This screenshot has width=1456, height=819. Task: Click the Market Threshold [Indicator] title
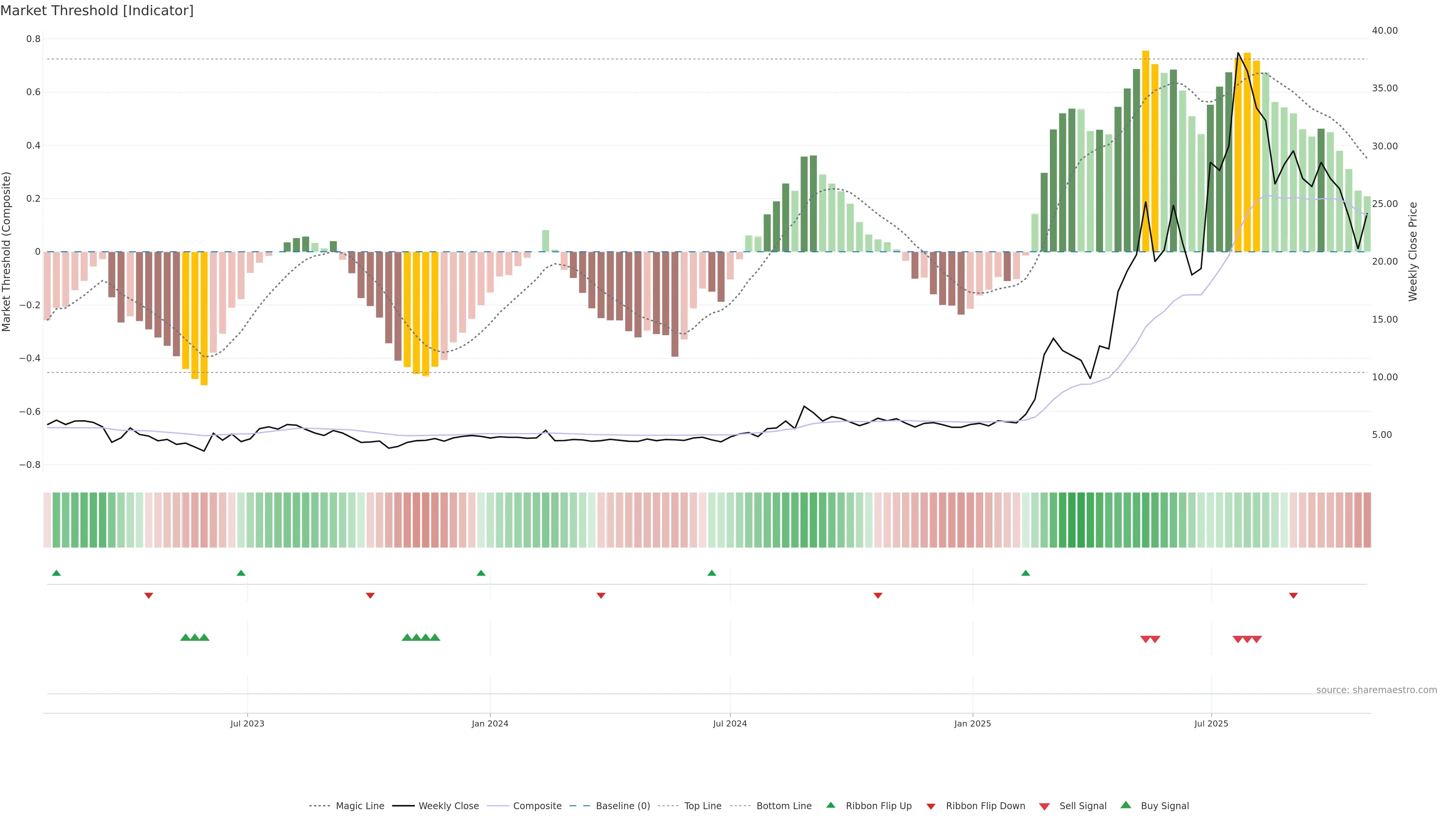pyautogui.click(x=97, y=11)
